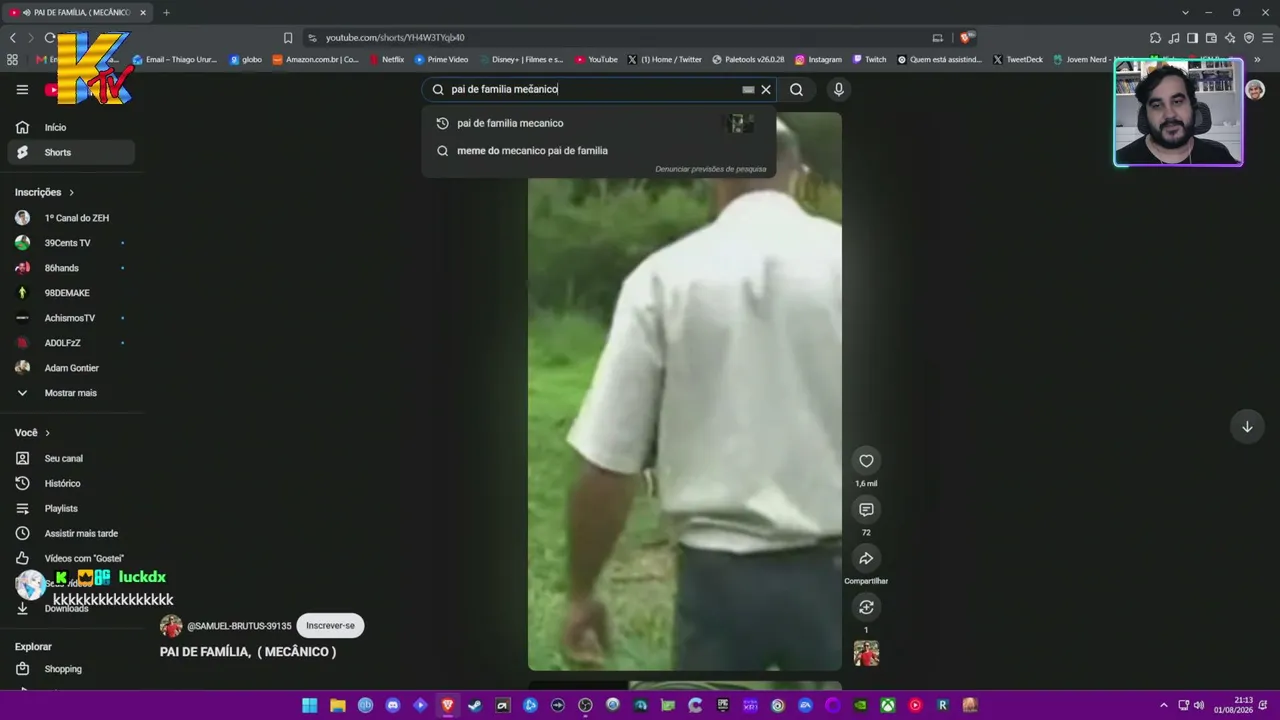Click the YouTube account avatar
This screenshot has height=720, width=1280.
pyautogui.click(x=1255, y=89)
